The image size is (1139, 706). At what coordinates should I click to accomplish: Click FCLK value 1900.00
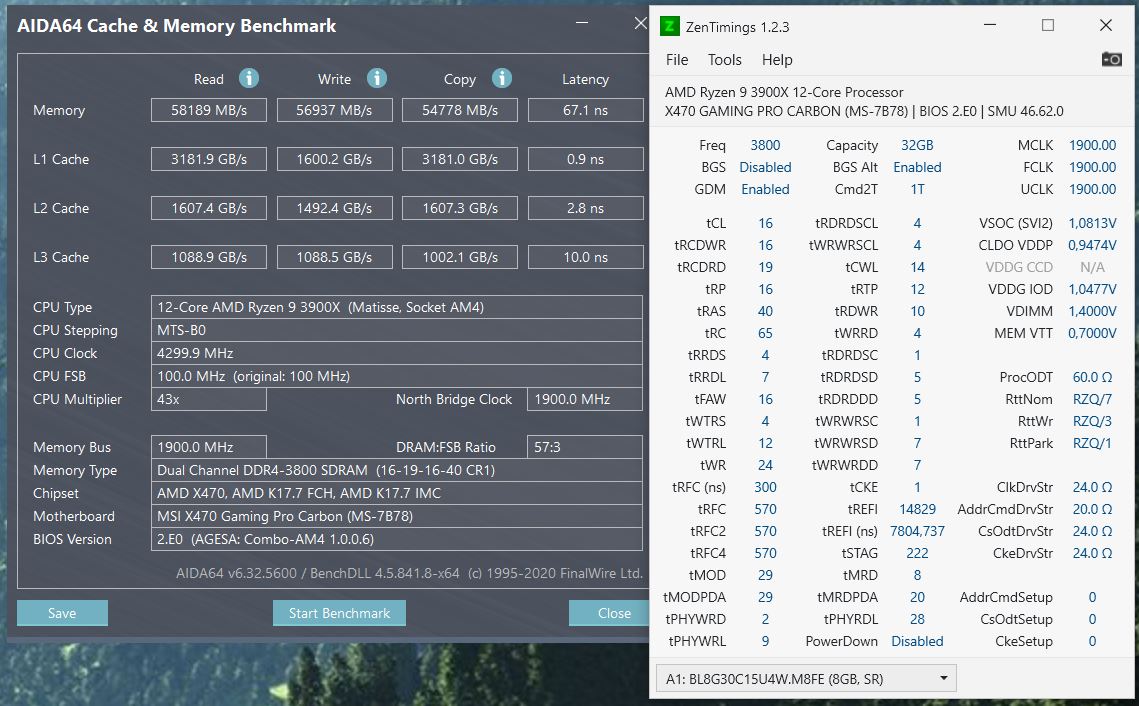pyautogui.click(x=1092, y=167)
